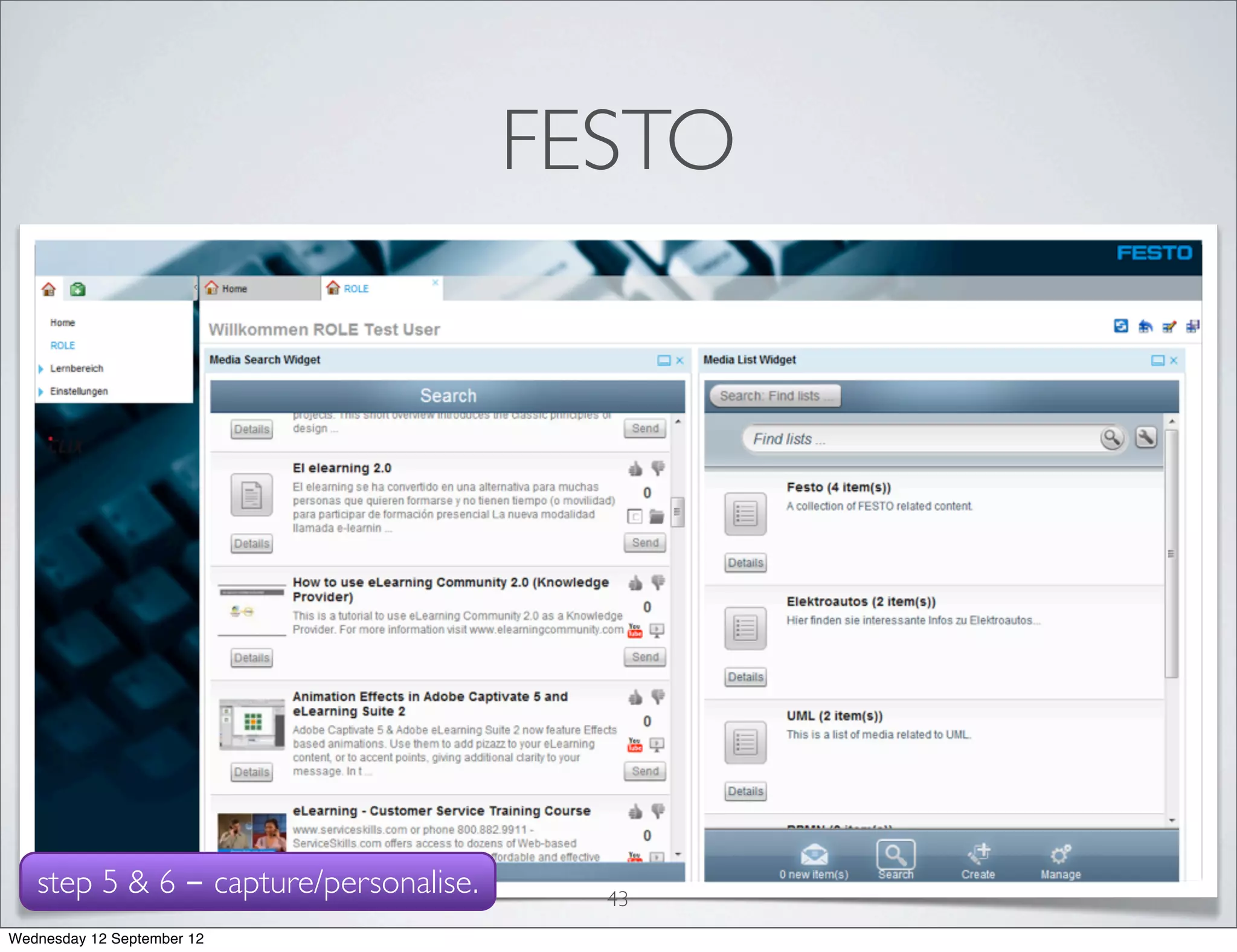
Task: Open Details for the UML list
Action: pos(745,791)
